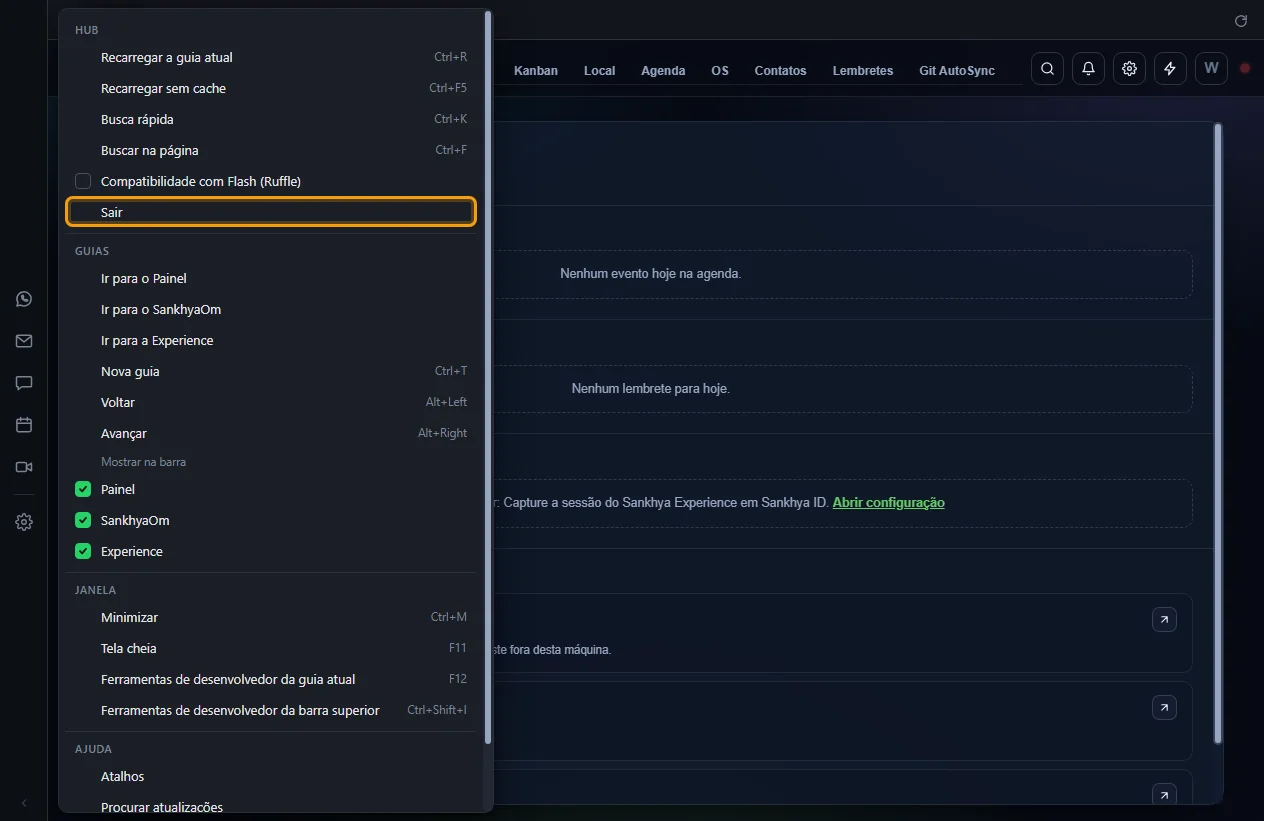
Task: Open notifications bell in top bar
Action: [x=1088, y=69]
